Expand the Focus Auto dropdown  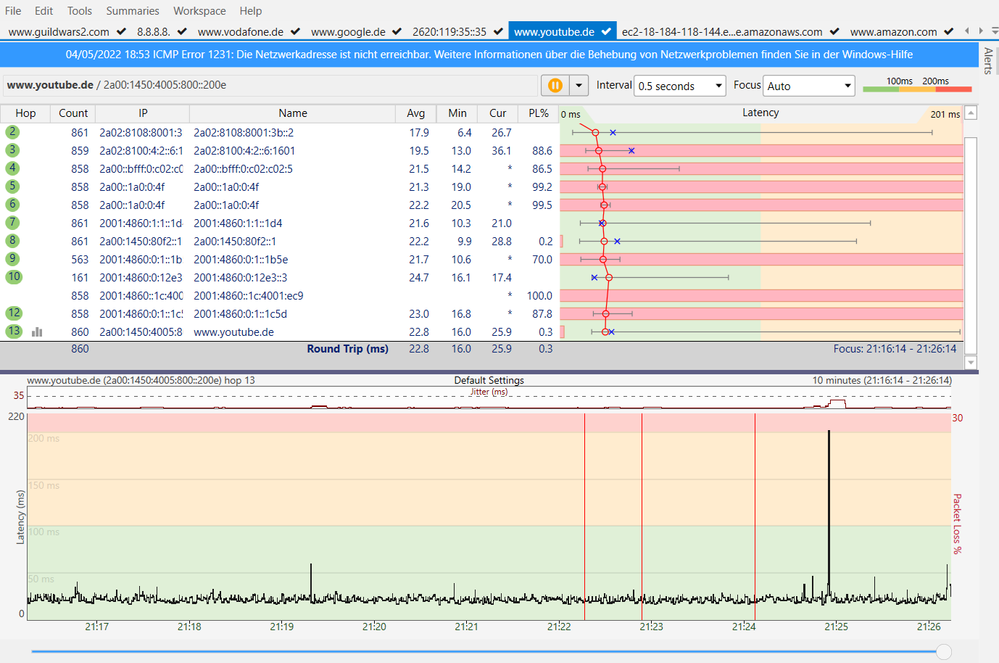[x=808, y=86]
